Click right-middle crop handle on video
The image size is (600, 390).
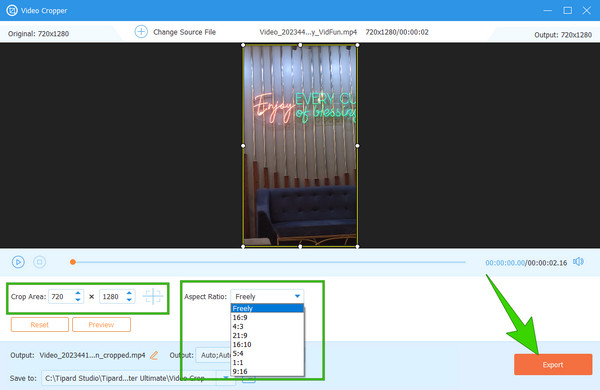pos(357,145)
